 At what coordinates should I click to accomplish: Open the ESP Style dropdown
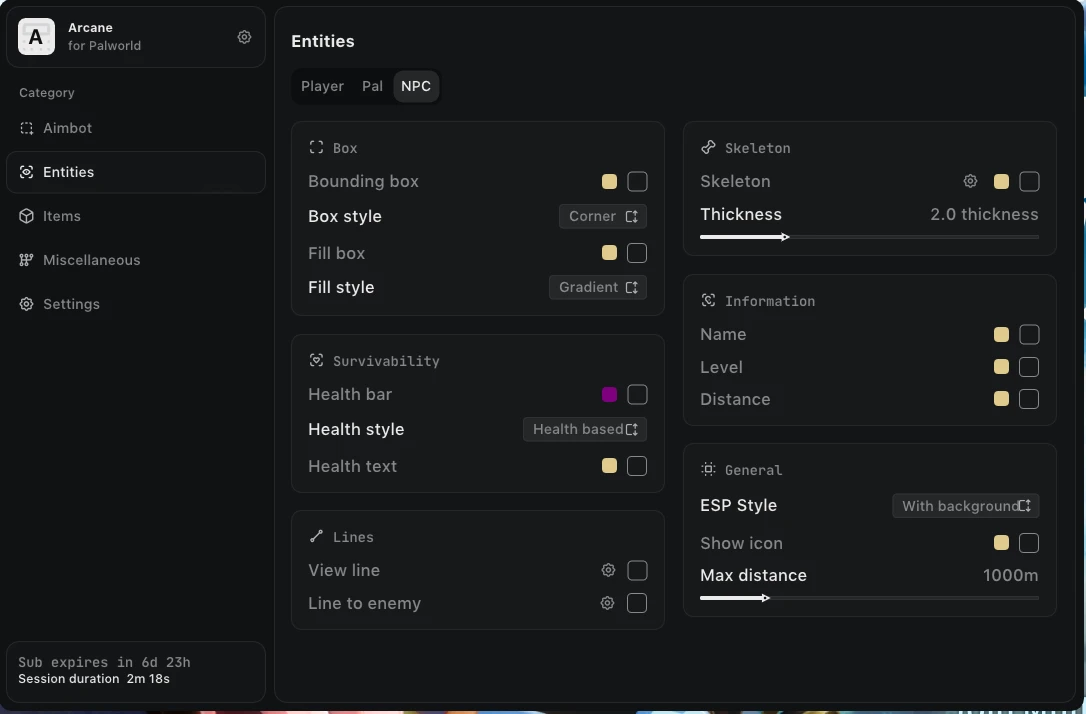point(965,506)
